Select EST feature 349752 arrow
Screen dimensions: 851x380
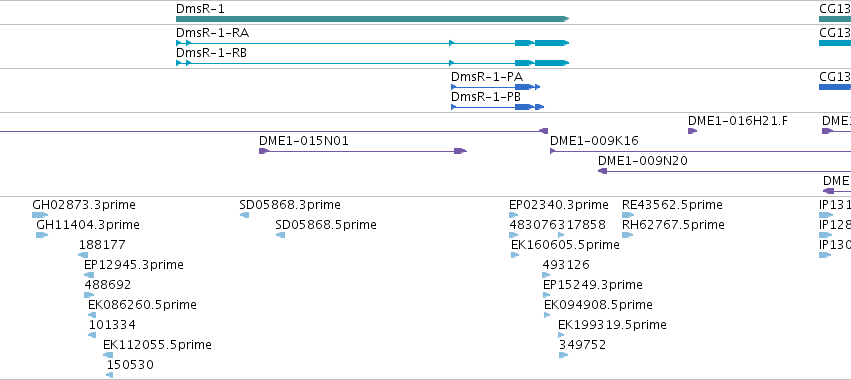[x=563, y=355]
